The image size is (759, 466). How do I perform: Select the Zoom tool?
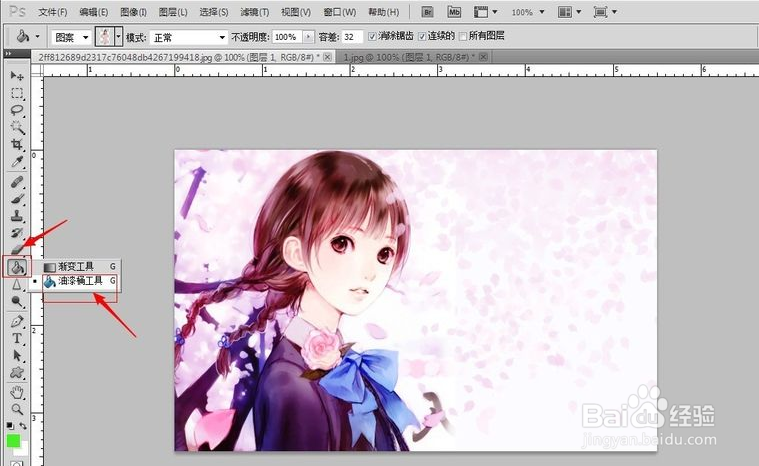point(17,409)
